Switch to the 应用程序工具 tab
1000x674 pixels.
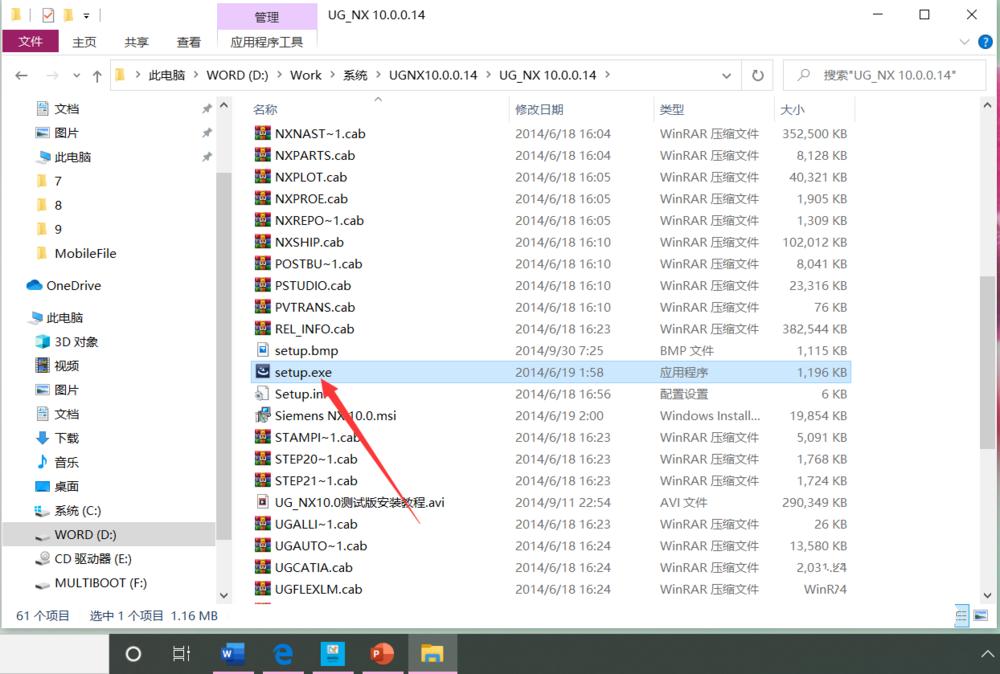click(x=267, y=42)
